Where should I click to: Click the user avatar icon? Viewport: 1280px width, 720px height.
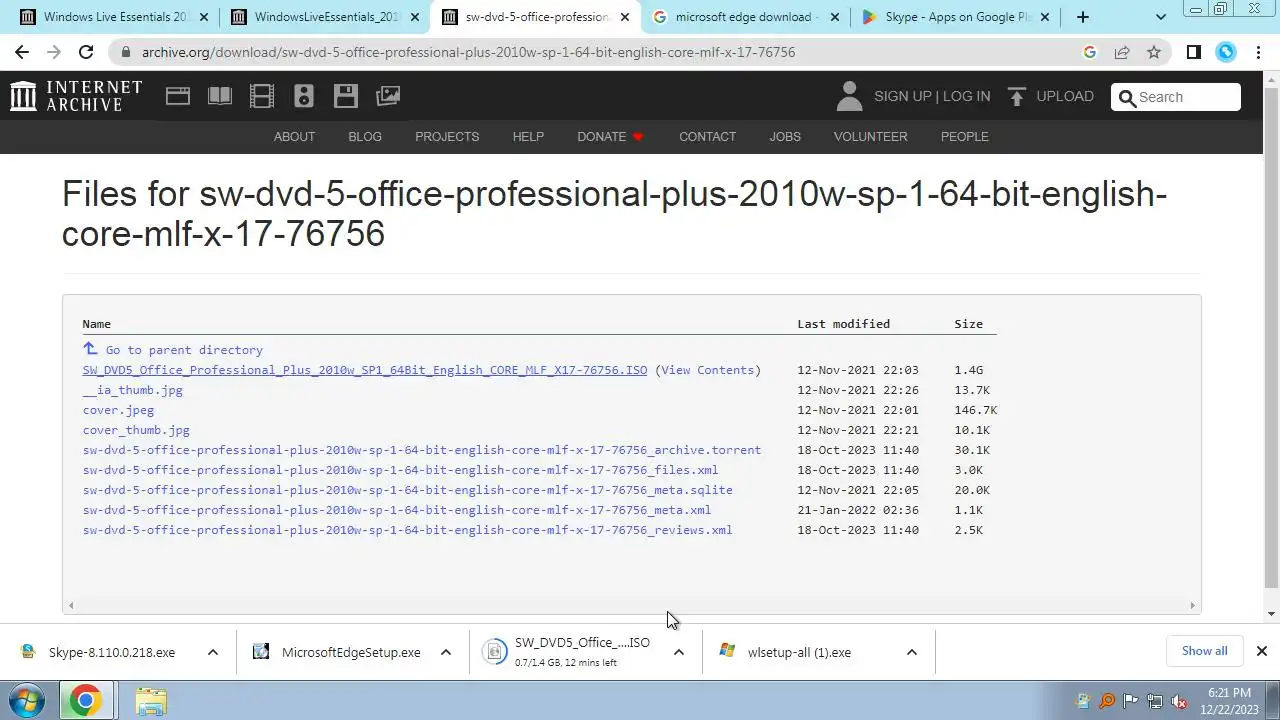[849, 96]
